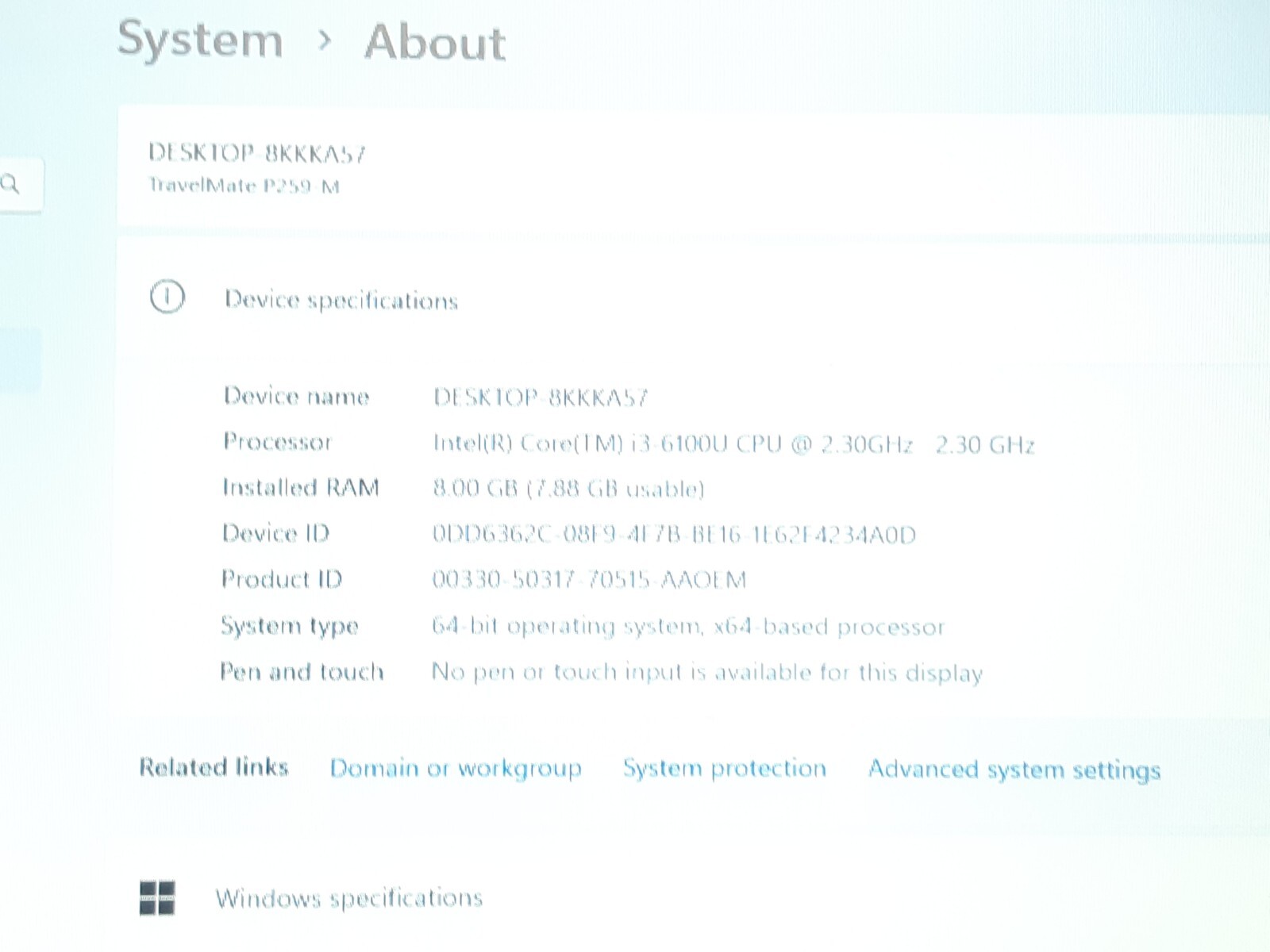Viewport: 1270px width, 952px height.
Task: Click the Related links label
Action: point(214,767)
